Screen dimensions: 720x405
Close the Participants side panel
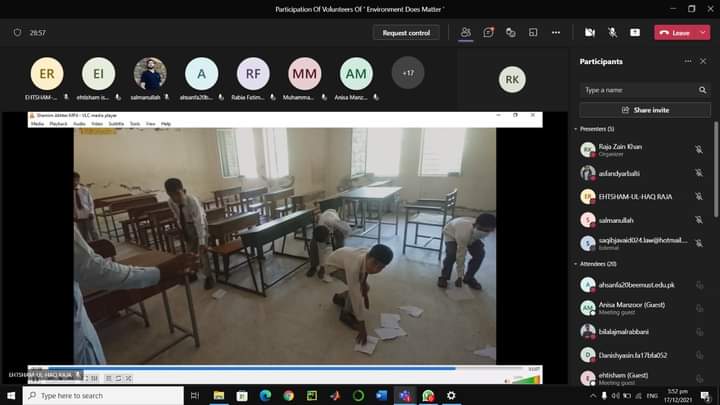point(703,62)
